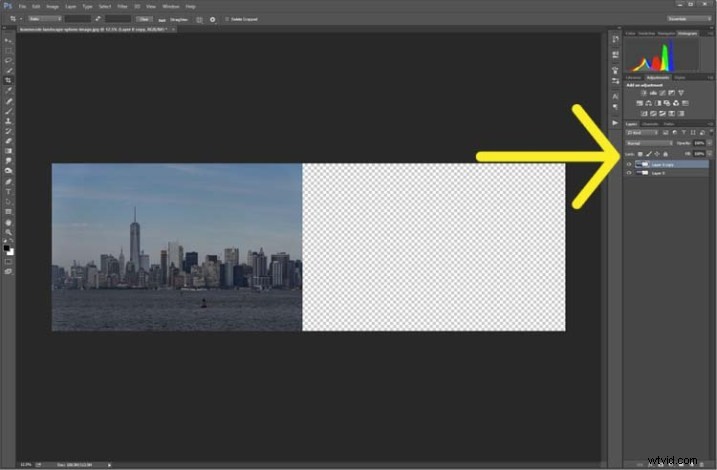Select the Lasso tool
Screen dimensions: 717x470
pos(8,61)
